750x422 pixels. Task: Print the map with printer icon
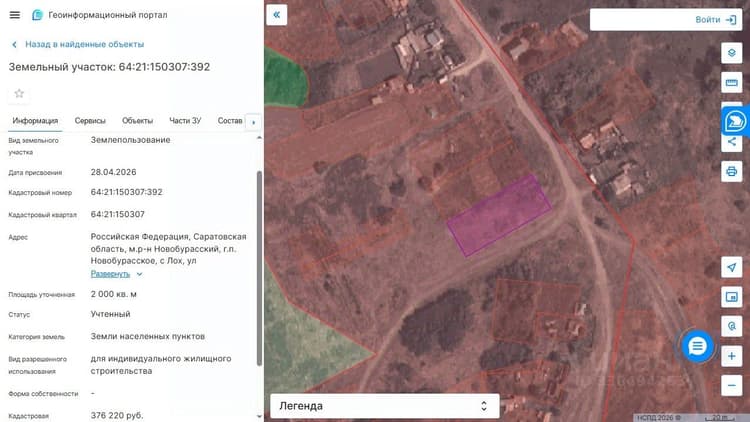[731, 171]
